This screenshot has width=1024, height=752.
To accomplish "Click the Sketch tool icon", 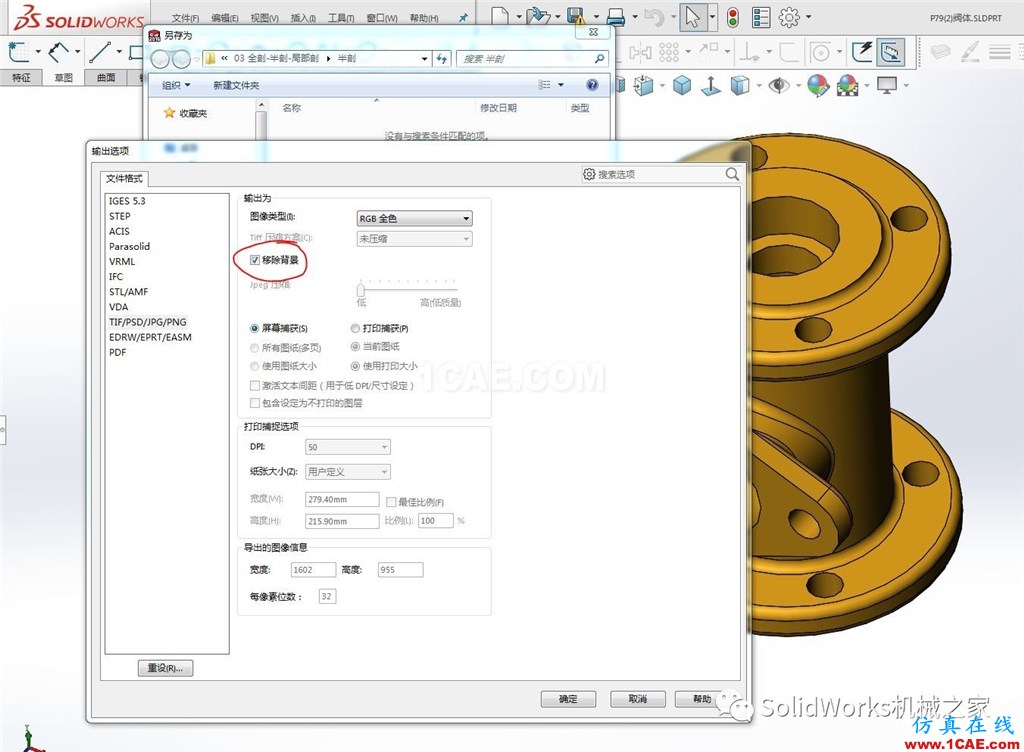I will [x=18, y=52].
